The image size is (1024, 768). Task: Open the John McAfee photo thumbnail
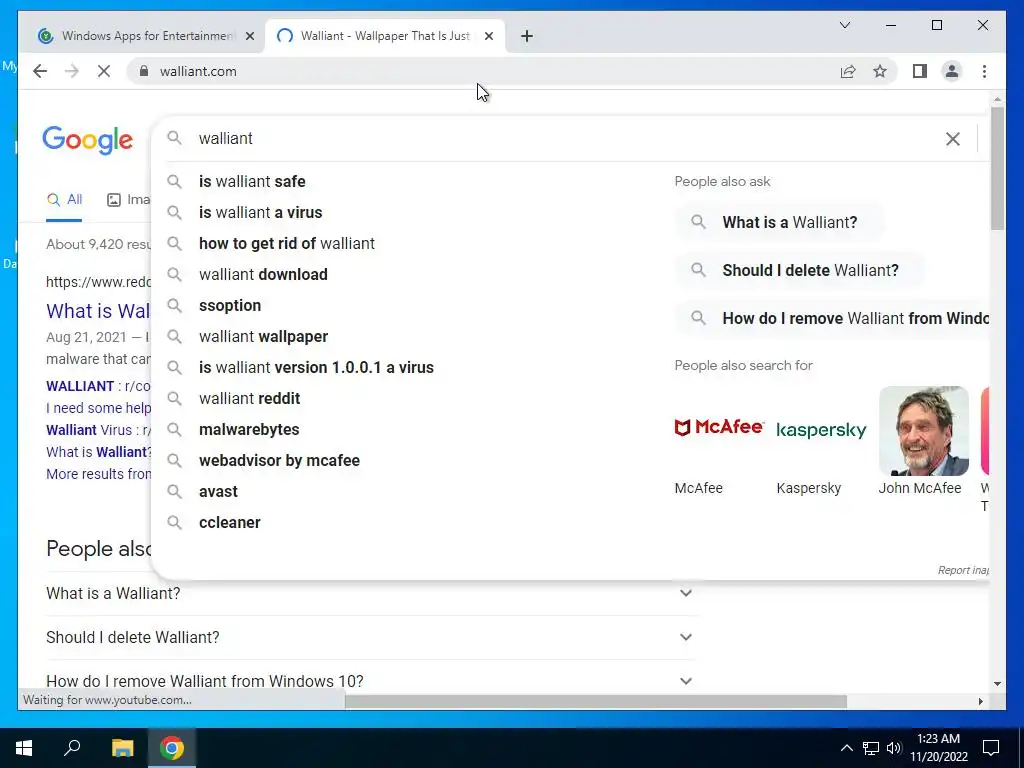tap(923, 430)
